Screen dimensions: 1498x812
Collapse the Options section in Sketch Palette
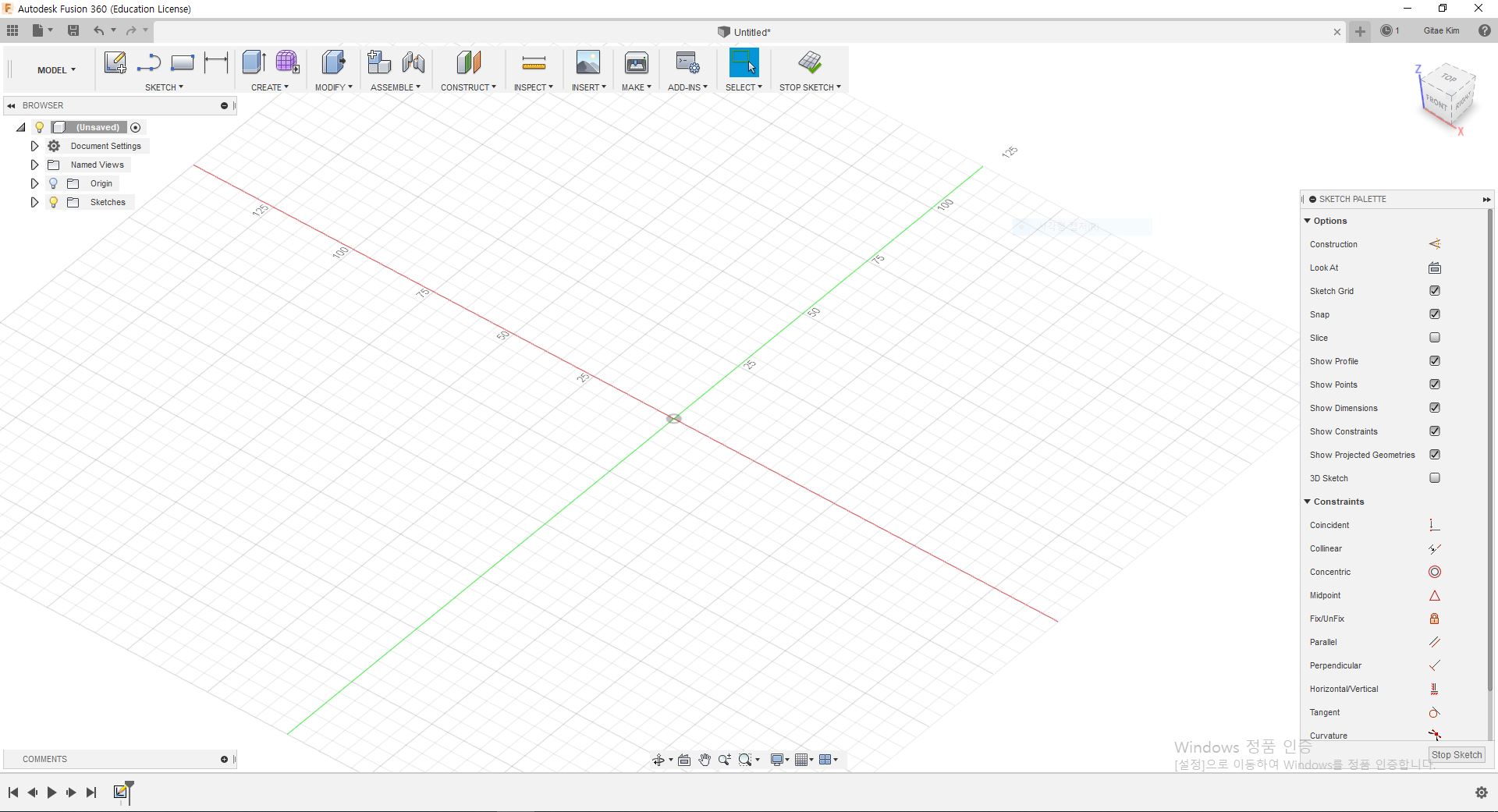(1308, 221)
